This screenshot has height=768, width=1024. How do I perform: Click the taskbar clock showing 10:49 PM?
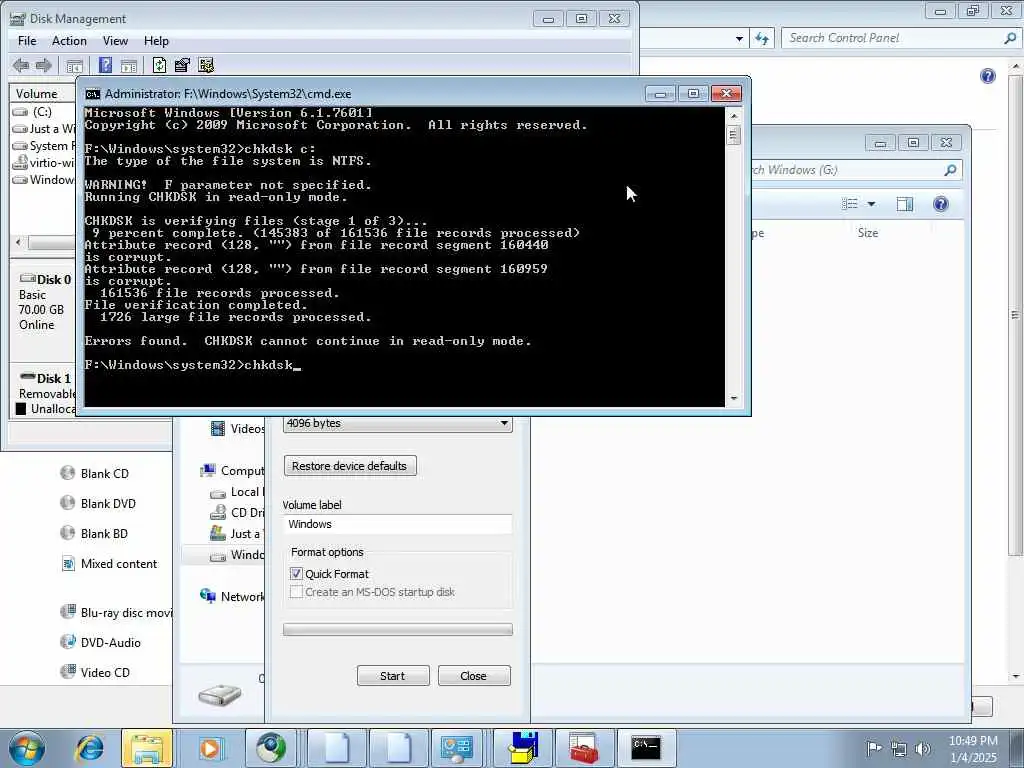coord(973,749)
